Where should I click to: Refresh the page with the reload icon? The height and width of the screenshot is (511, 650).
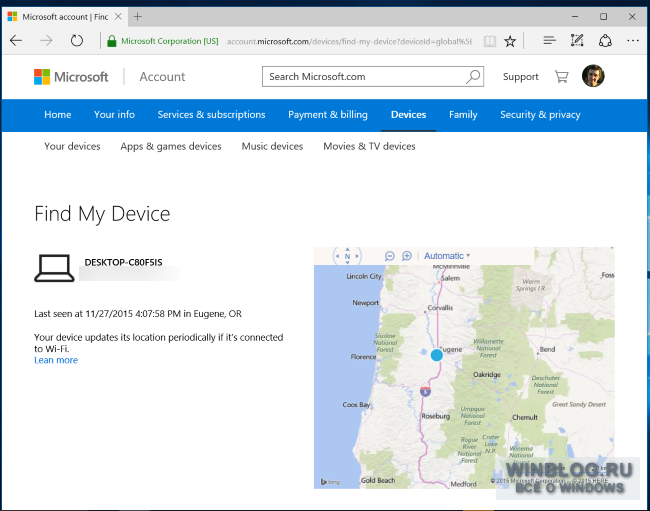tap(77, 41)
